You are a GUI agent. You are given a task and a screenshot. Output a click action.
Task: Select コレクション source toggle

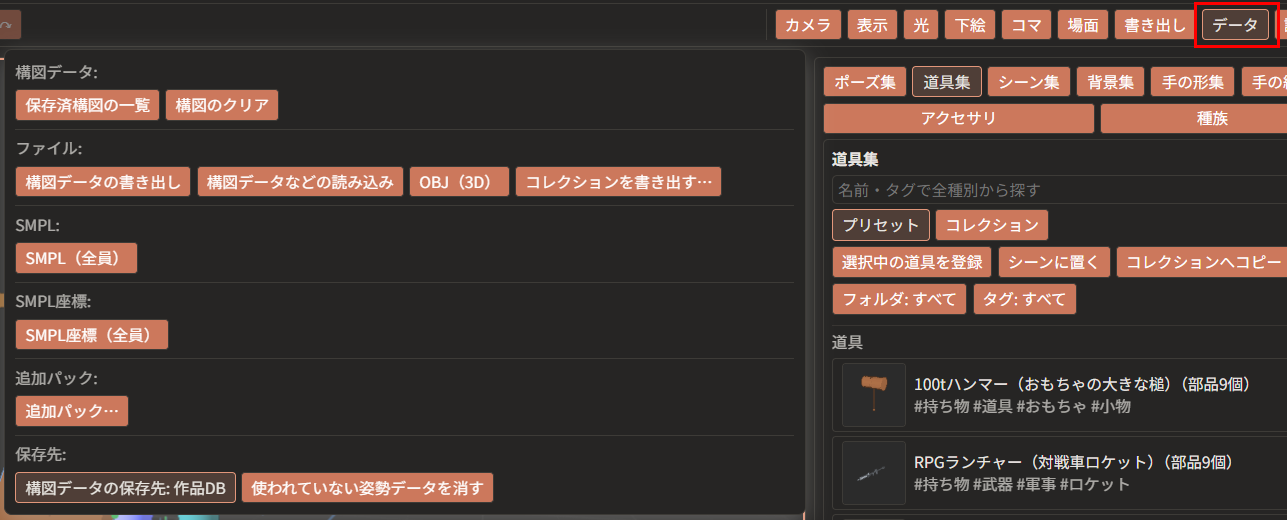992,225
